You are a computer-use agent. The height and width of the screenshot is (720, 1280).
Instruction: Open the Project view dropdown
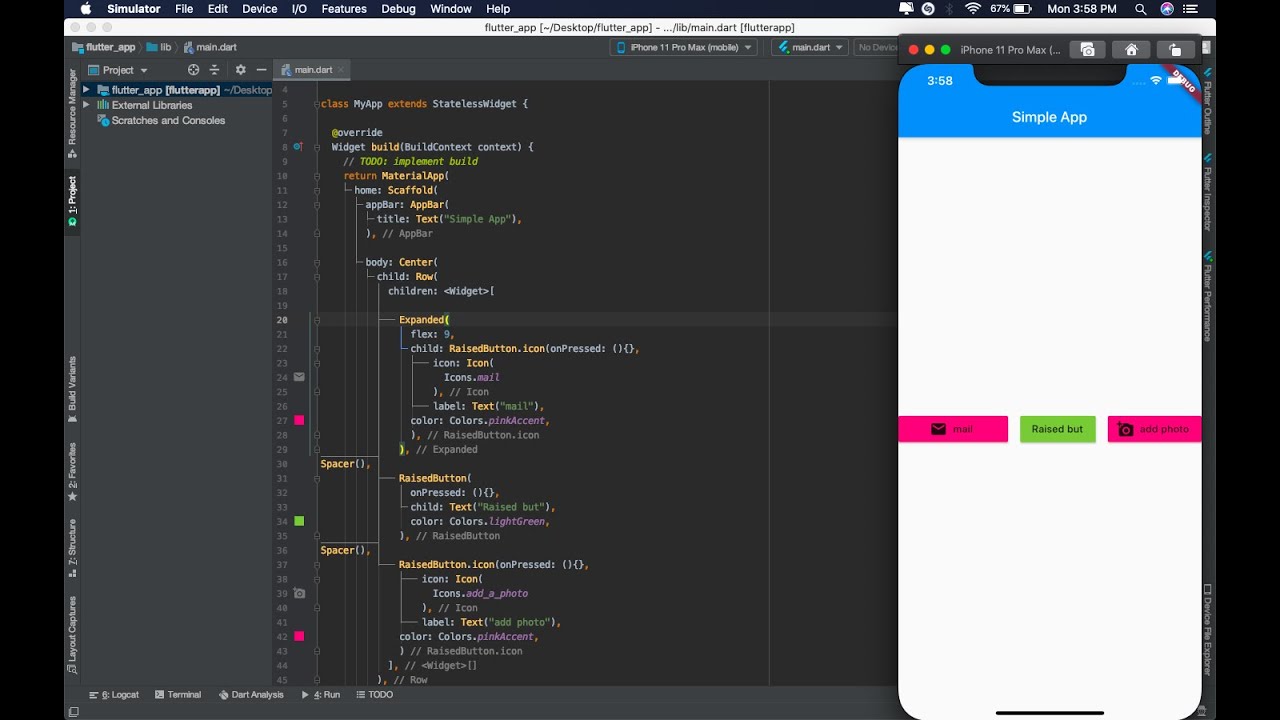[x=118, y=70]
